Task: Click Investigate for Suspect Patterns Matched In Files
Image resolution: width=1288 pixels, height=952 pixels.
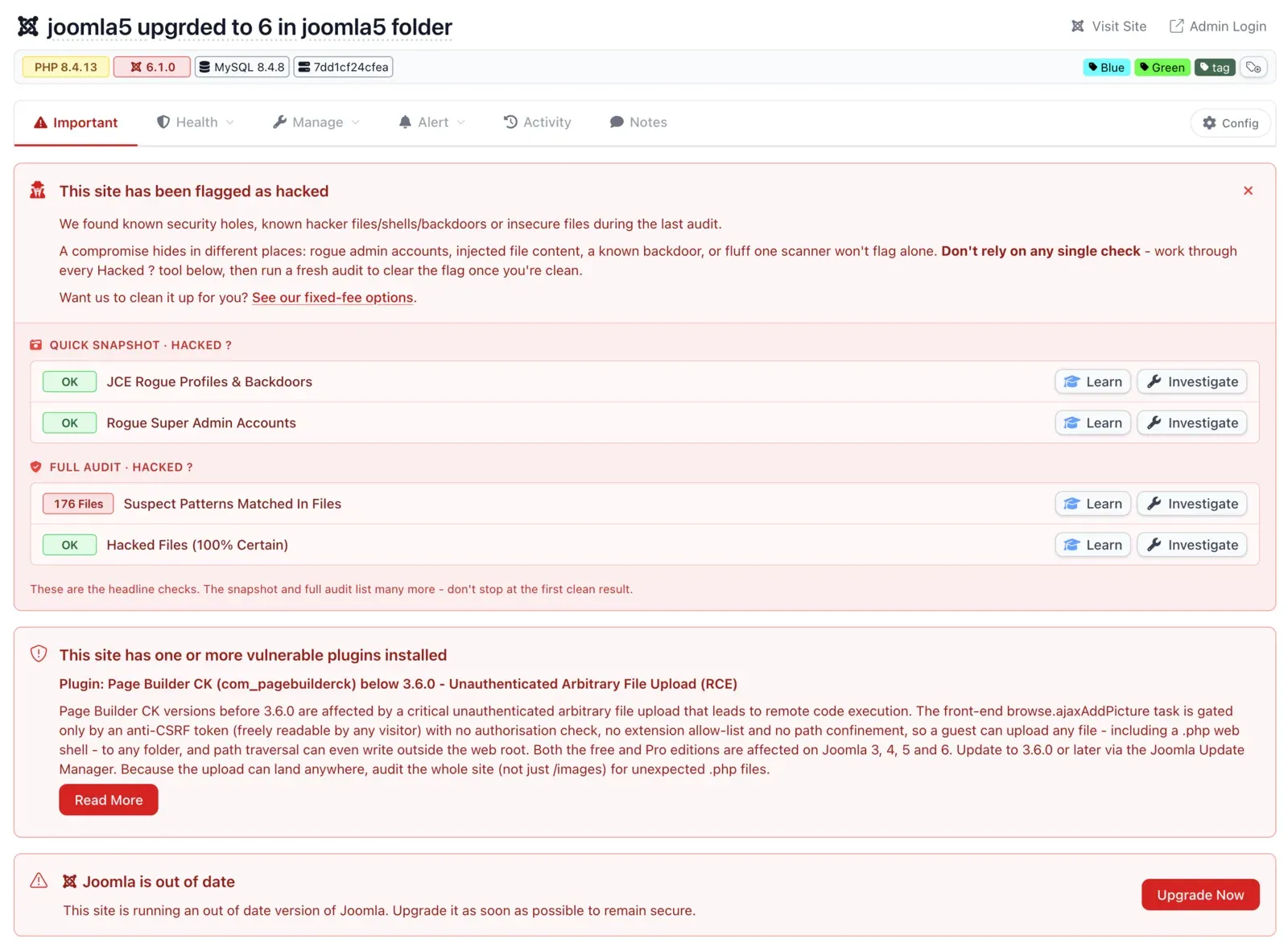Action: 1191,504
